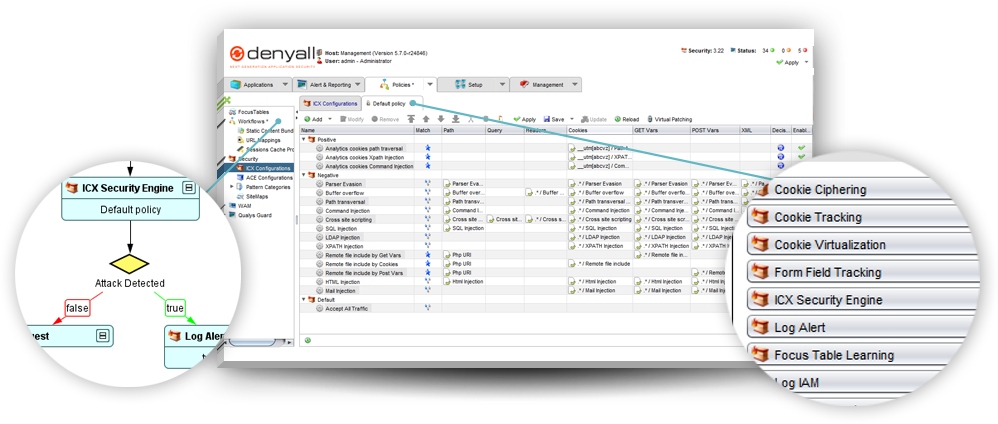Select Qualys Guard in the sidebar tree
This screenshot has width=998, height=424.
click(x=250, y=215)
